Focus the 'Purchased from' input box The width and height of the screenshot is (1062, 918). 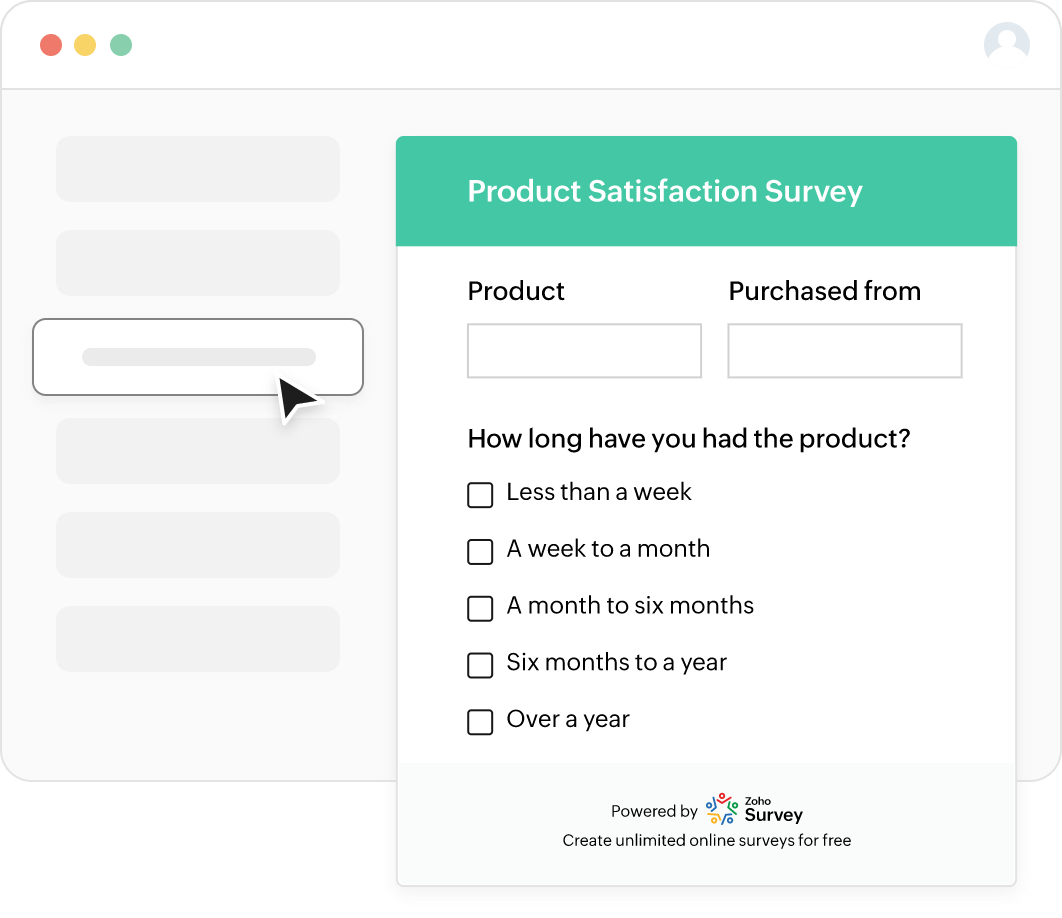[x=844, y=351]
